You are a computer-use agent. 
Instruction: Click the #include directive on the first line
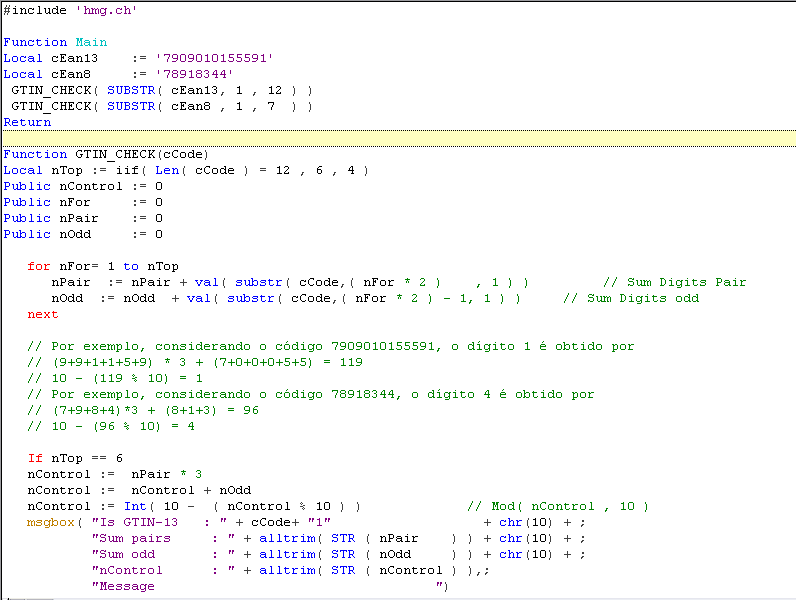pyautogui.click(x=35, y=10)
